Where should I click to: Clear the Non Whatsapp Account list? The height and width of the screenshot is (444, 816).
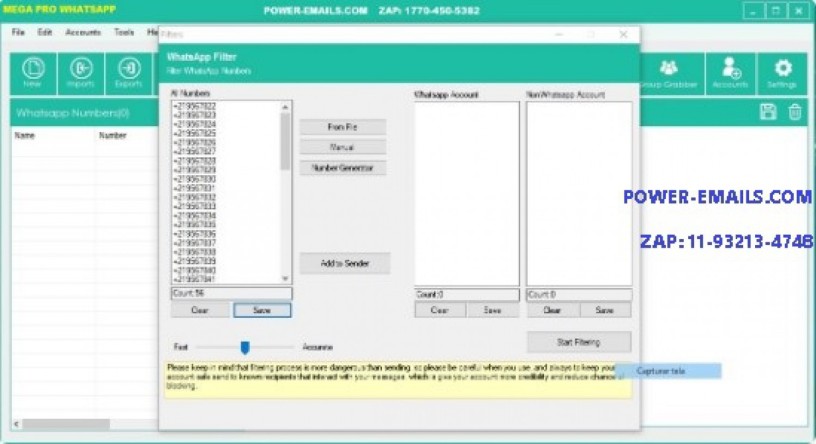point(553,310)
